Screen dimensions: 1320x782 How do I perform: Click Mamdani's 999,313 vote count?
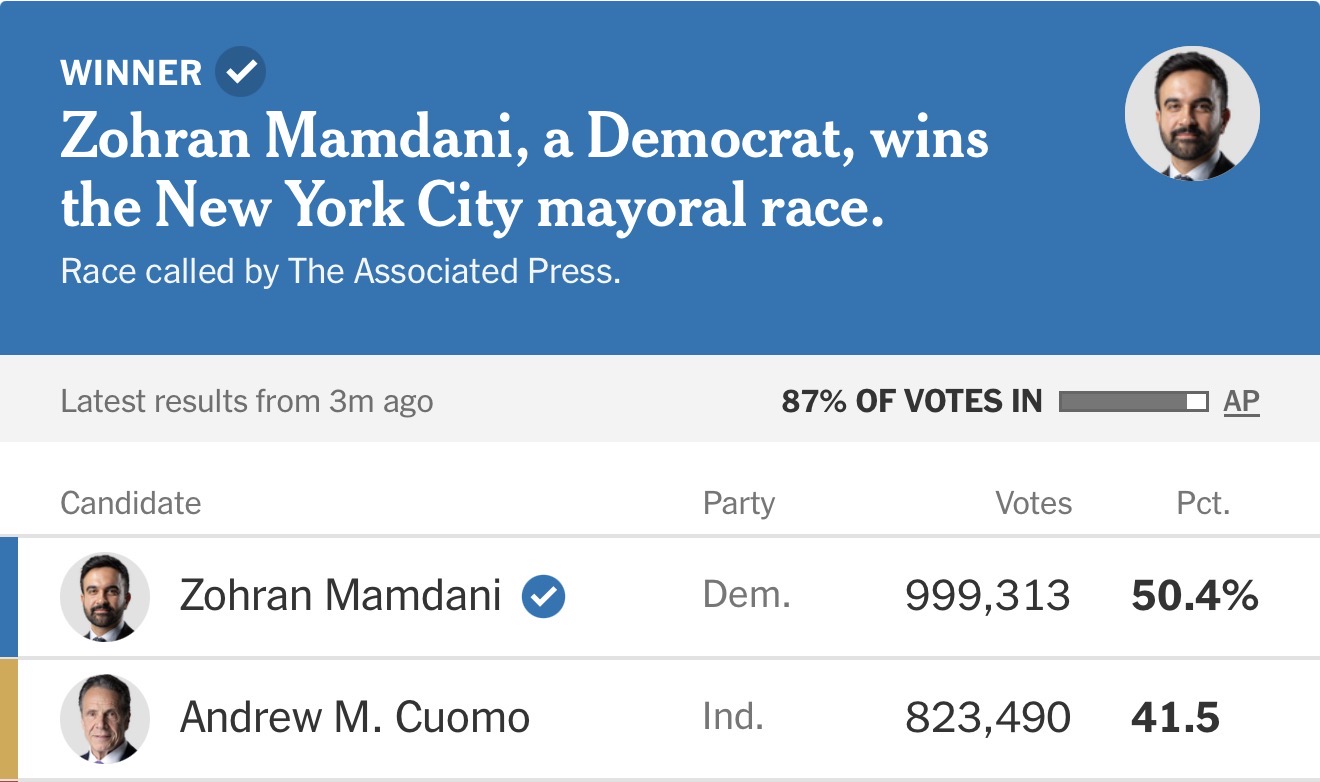[x=987, y=597]
